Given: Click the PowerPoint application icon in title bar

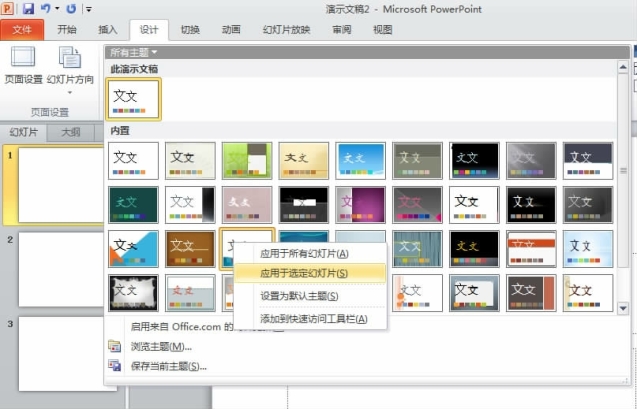Looking at the screenshot, I should click(x=9, y=8).
